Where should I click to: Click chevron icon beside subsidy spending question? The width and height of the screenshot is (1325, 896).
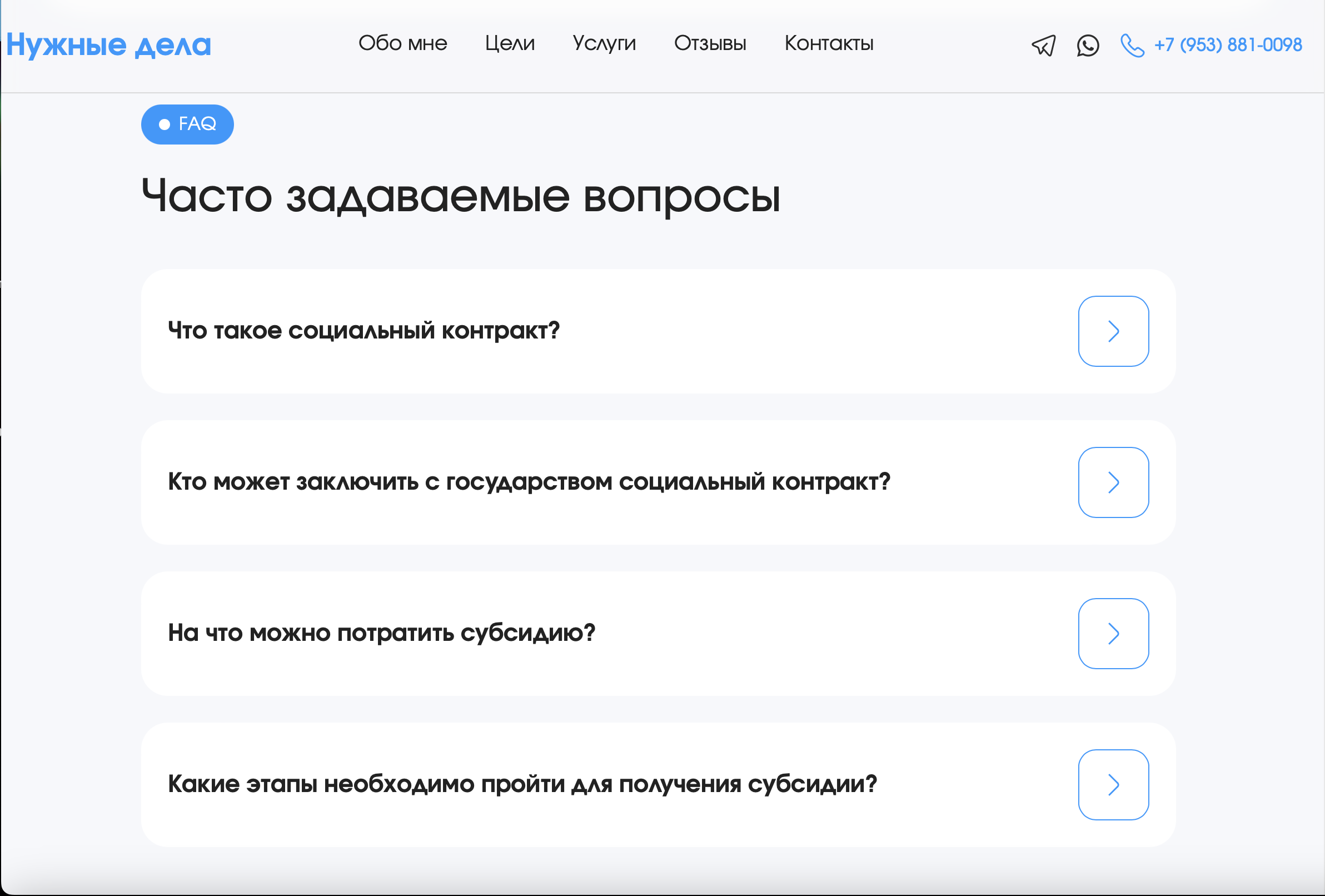1113,633
